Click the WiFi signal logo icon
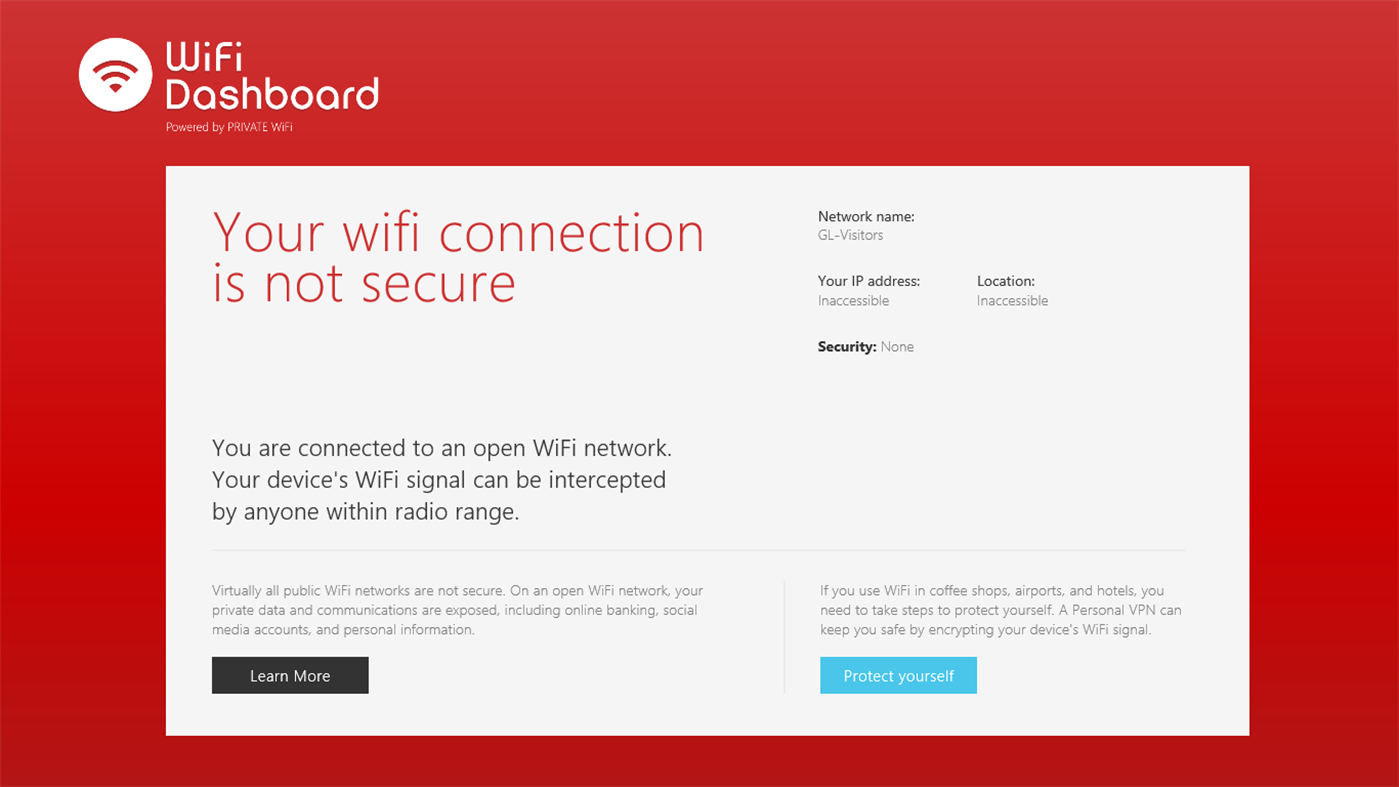1399x787 pixels. [x=116, y=75]
